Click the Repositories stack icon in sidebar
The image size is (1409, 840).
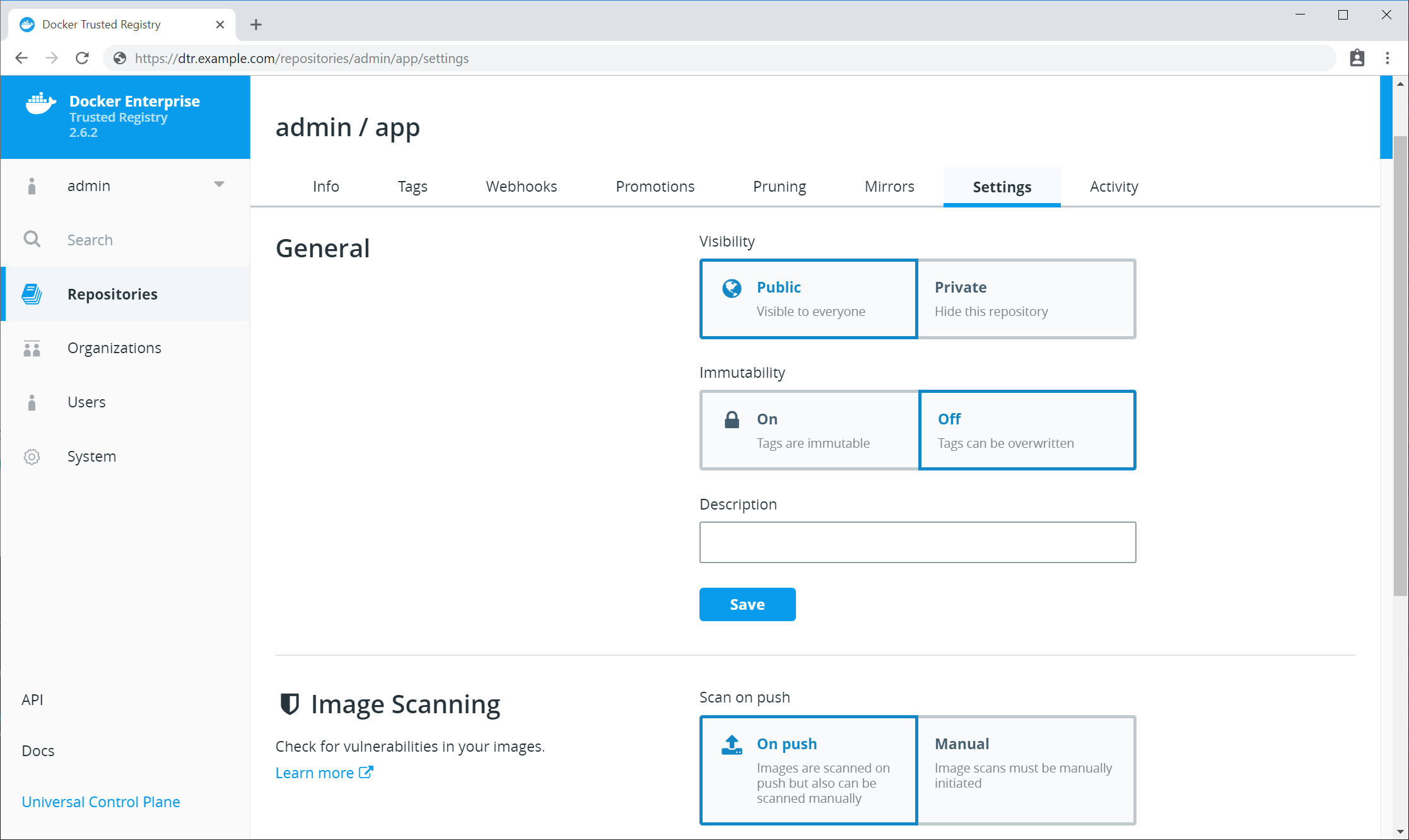point(32,294)
